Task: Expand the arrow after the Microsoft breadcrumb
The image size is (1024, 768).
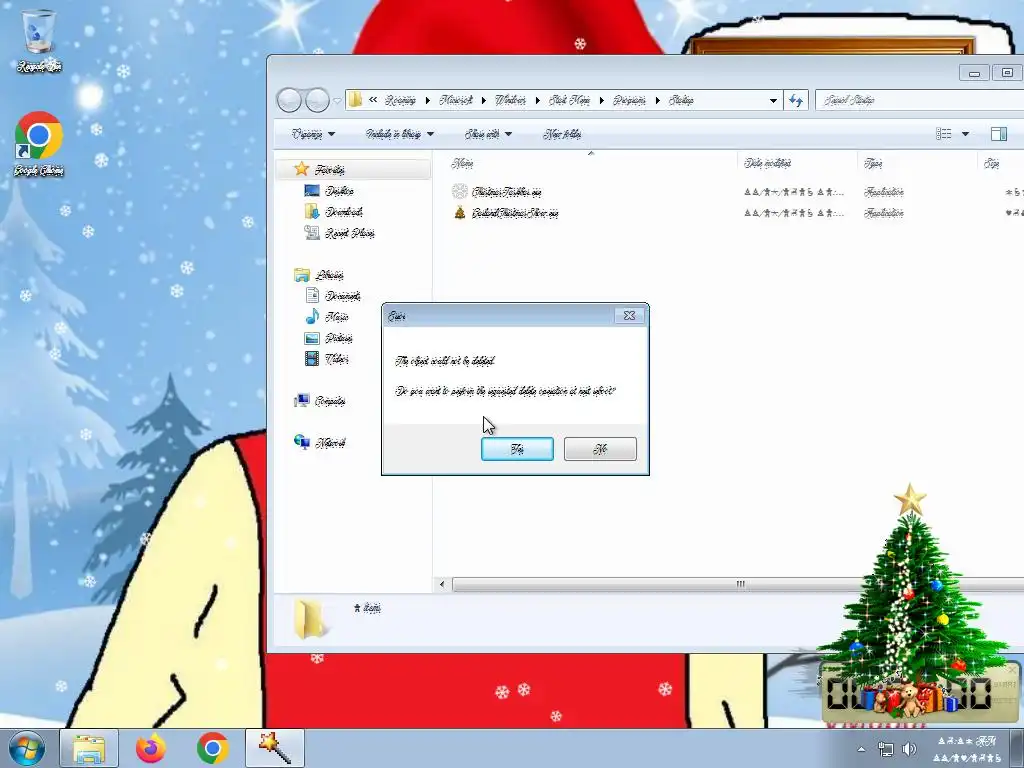Action: pyautogui.click(x=484, y=100)
